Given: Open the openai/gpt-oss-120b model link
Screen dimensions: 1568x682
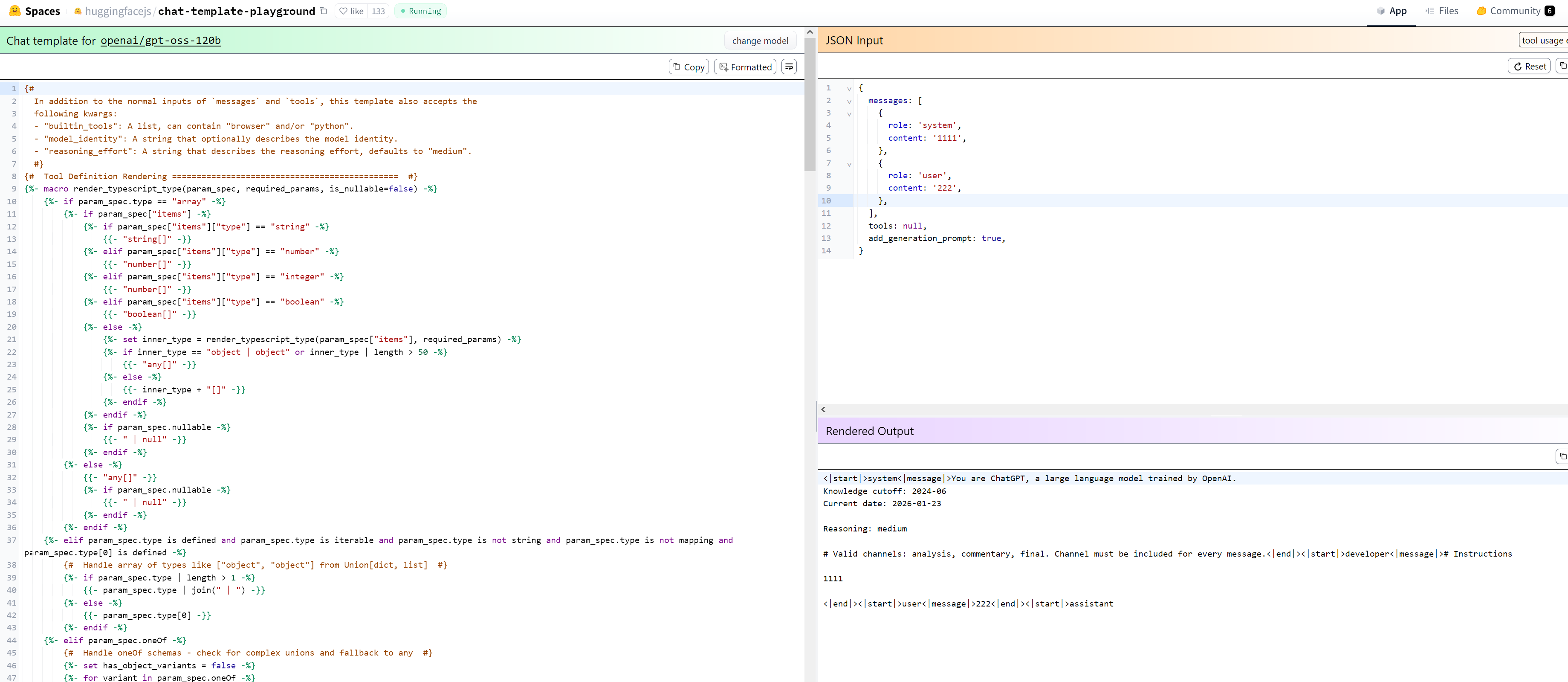Looking at the screenshot, I should point(160,41).
